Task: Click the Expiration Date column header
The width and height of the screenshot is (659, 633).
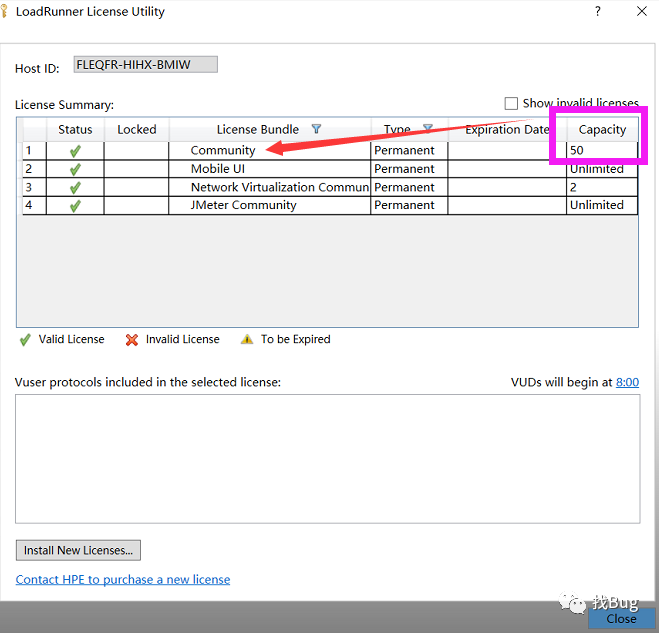Action: tap(507, 129)
